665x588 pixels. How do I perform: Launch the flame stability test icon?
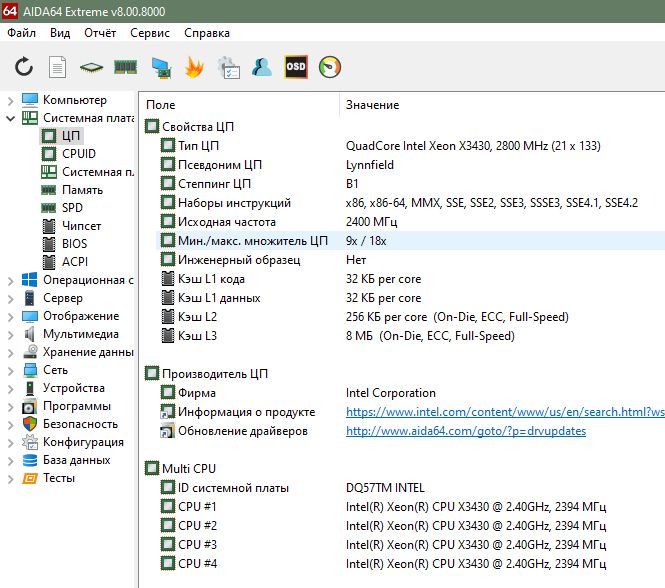pos(194,67)
